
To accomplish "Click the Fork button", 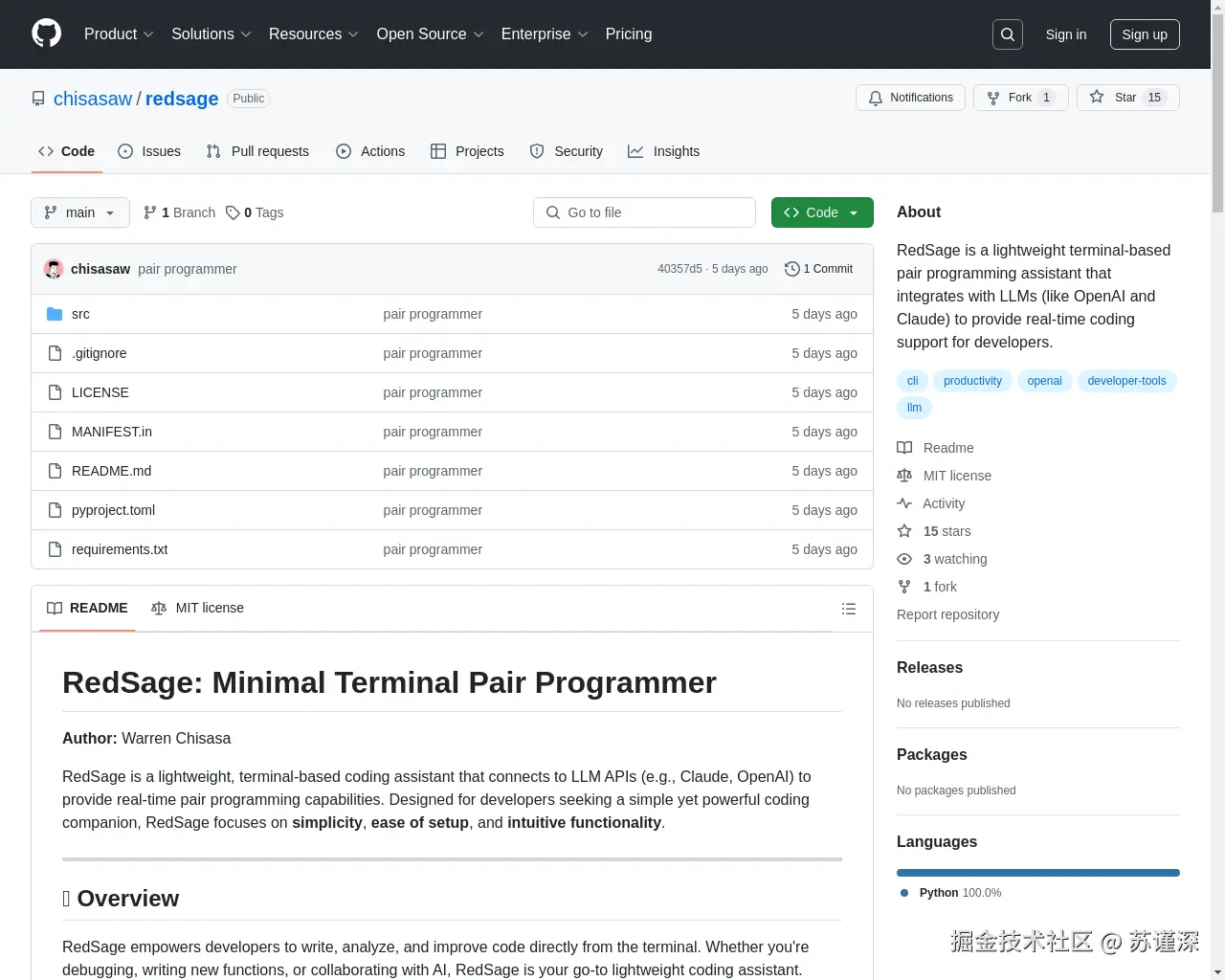I will pos(1020,97).
